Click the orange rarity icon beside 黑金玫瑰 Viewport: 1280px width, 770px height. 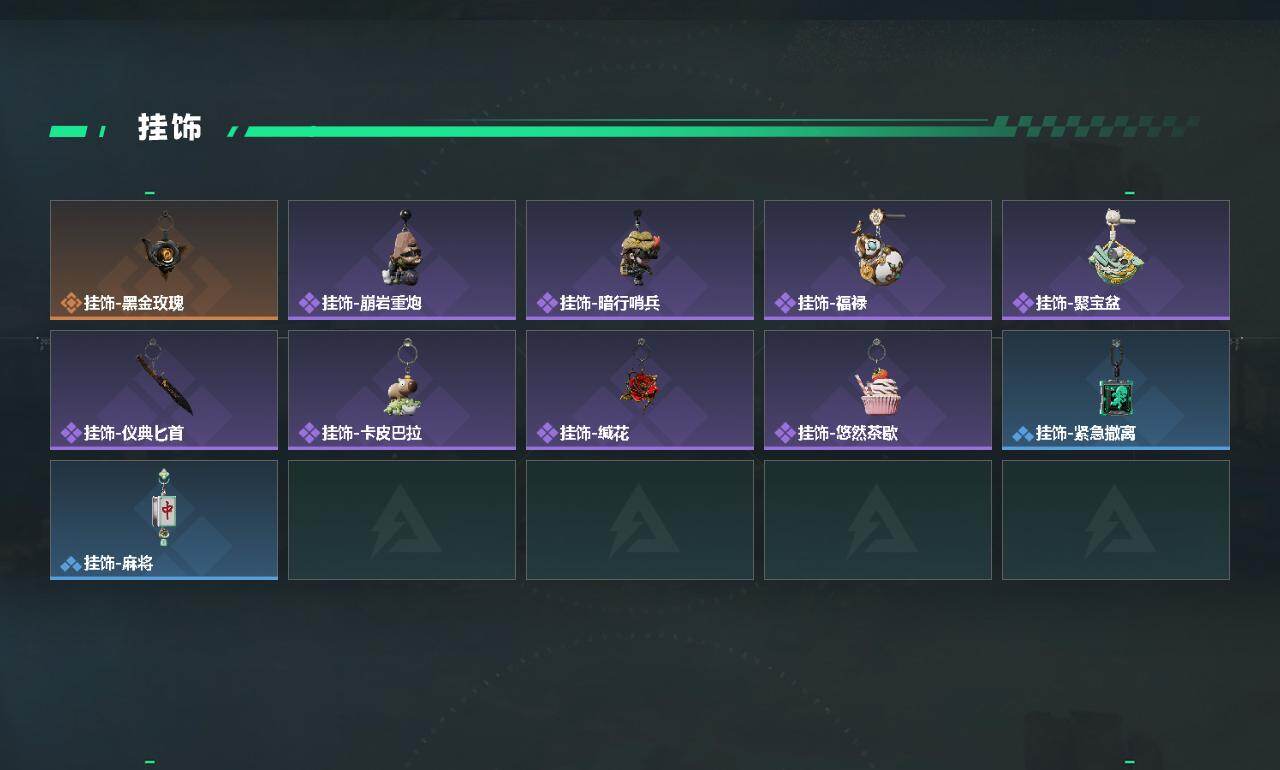(71, 303)
